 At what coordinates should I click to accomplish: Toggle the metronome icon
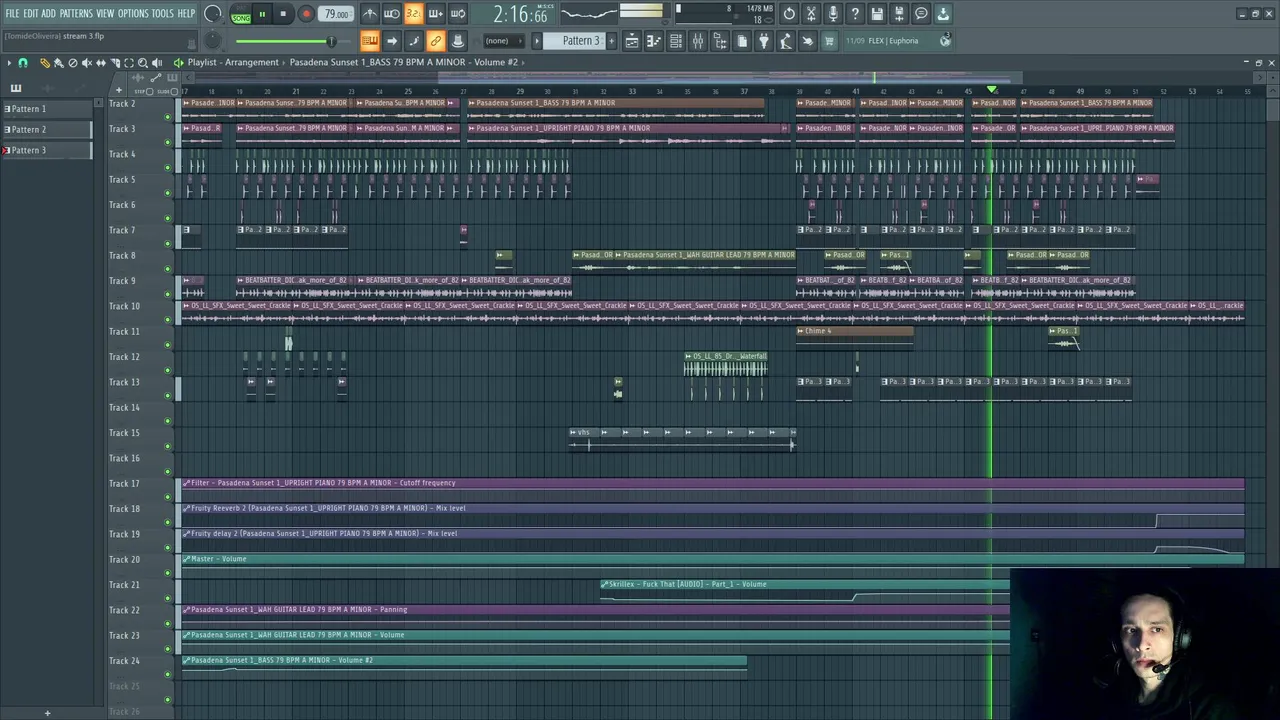[370, 14]
